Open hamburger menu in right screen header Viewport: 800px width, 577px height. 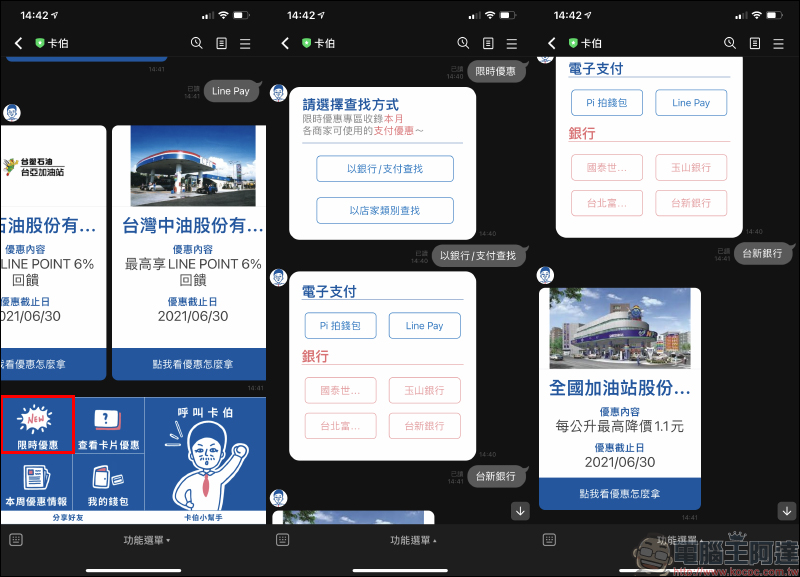point(778,43)
